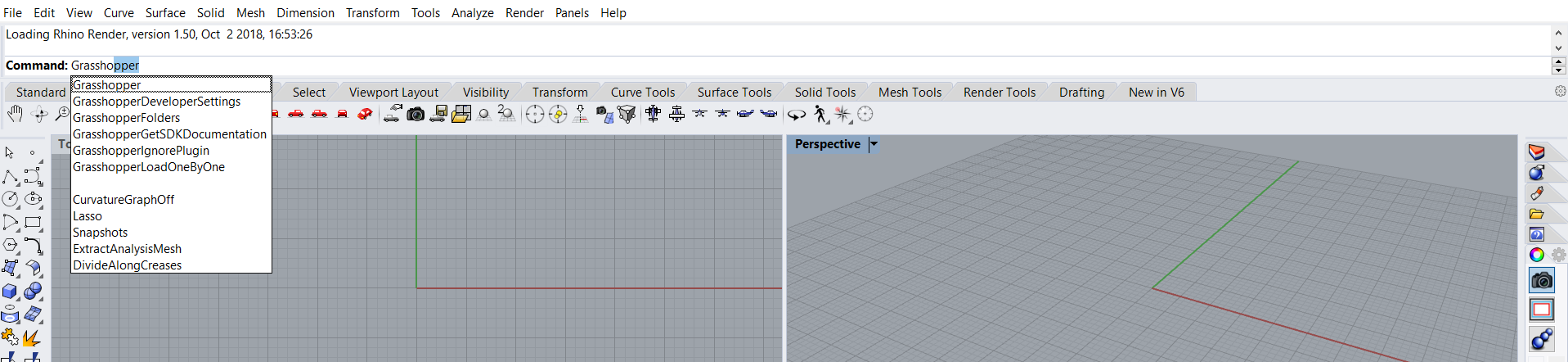Open the Curve menu
Screen dimensions: 1568x362
119,12
